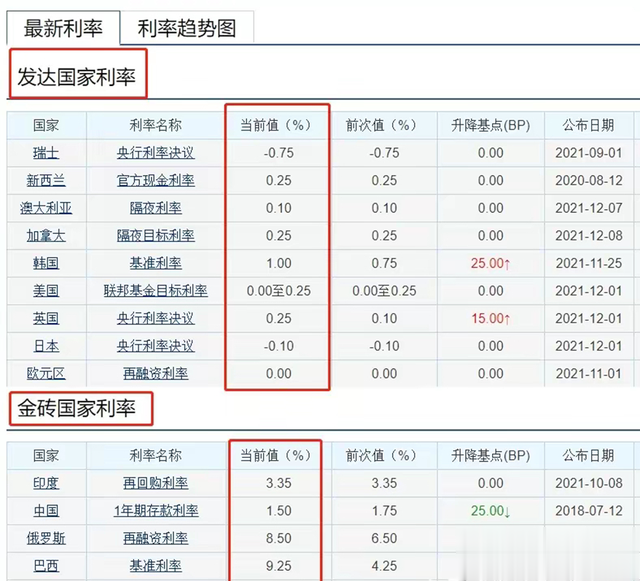Screen dimensions: 640x581
Task: Select publication date 2021-11-01
Action: (589, 374)
